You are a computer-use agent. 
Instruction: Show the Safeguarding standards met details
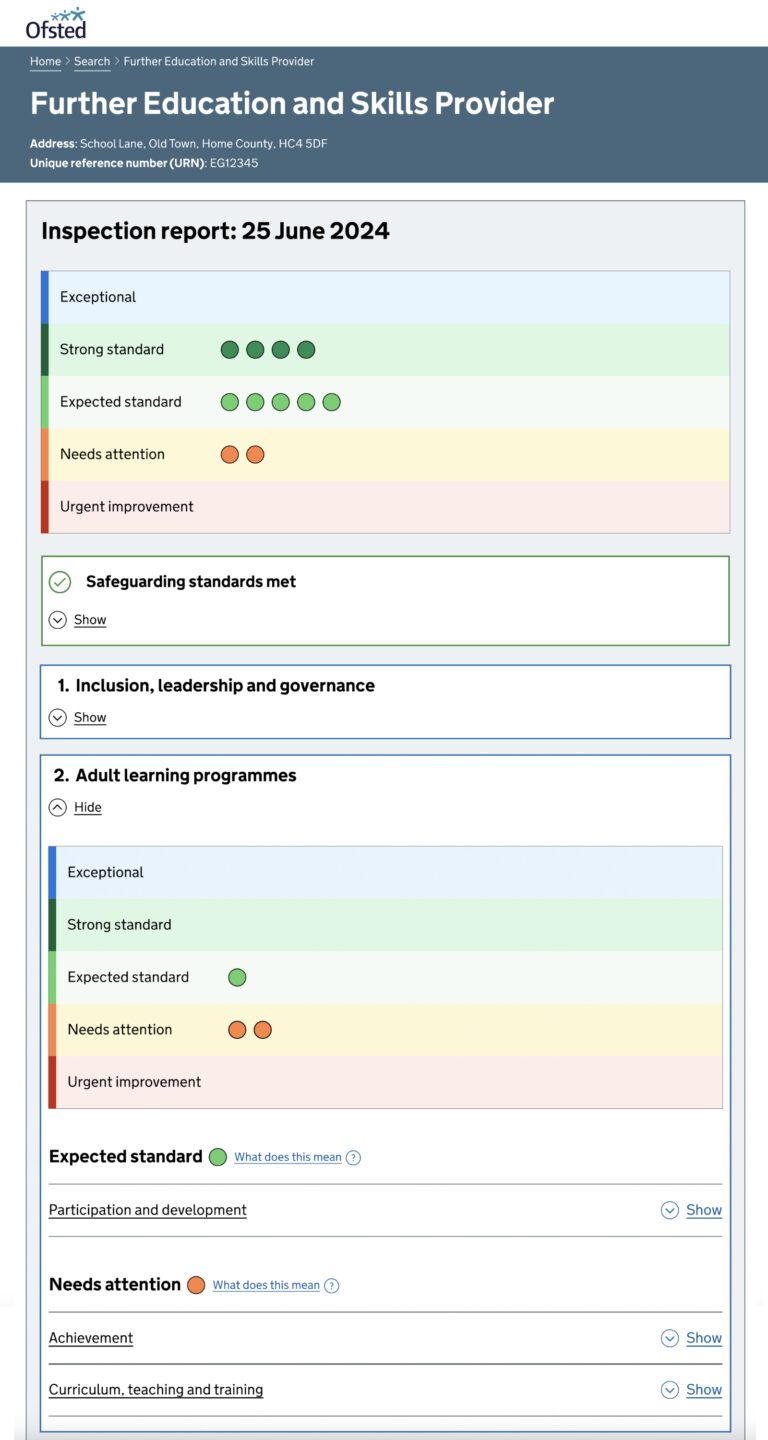(89, 620)
